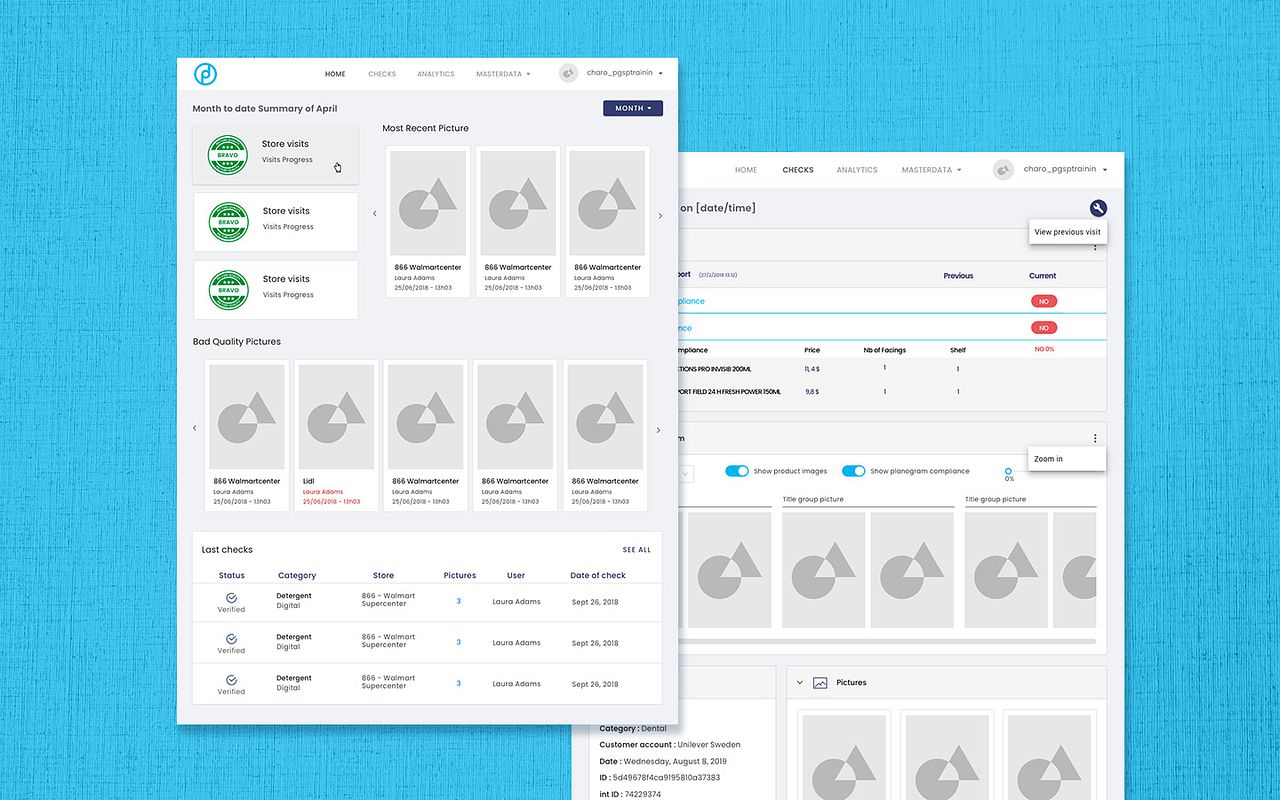
Task: Click the Last checks heading
Action: pos(227,550)
